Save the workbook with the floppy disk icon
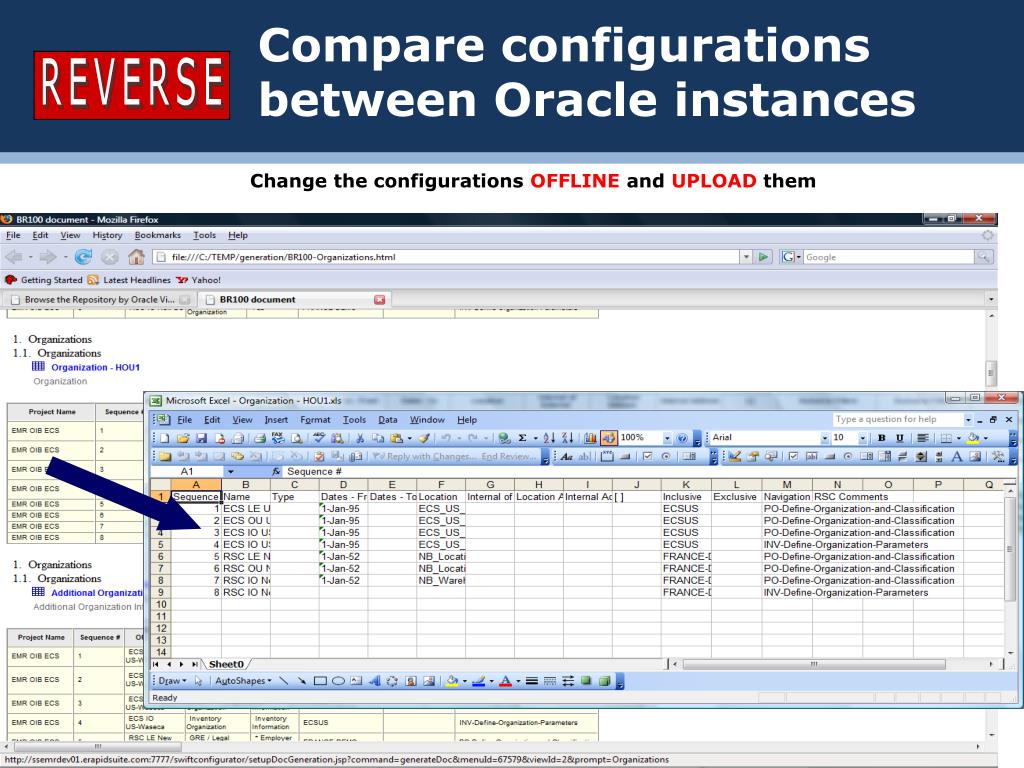The image size is (1024, 768). [x=201, y=438]
